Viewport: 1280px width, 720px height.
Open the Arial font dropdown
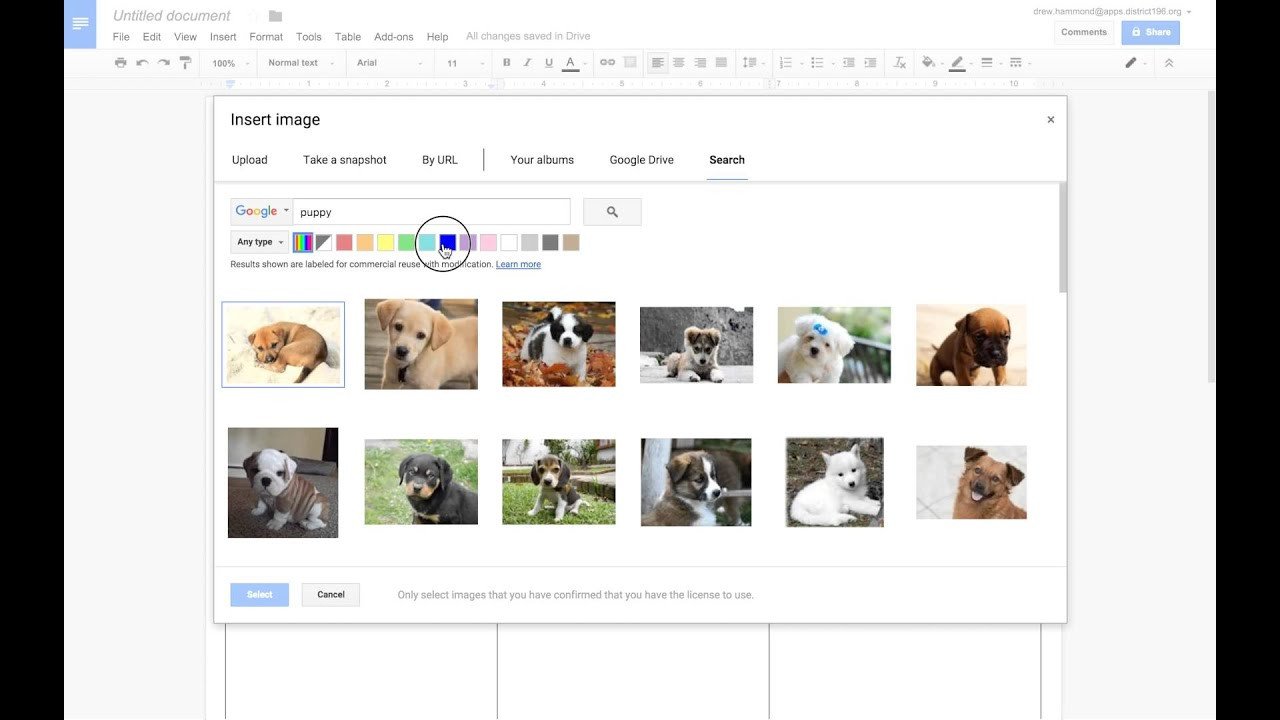coord(389,63)
